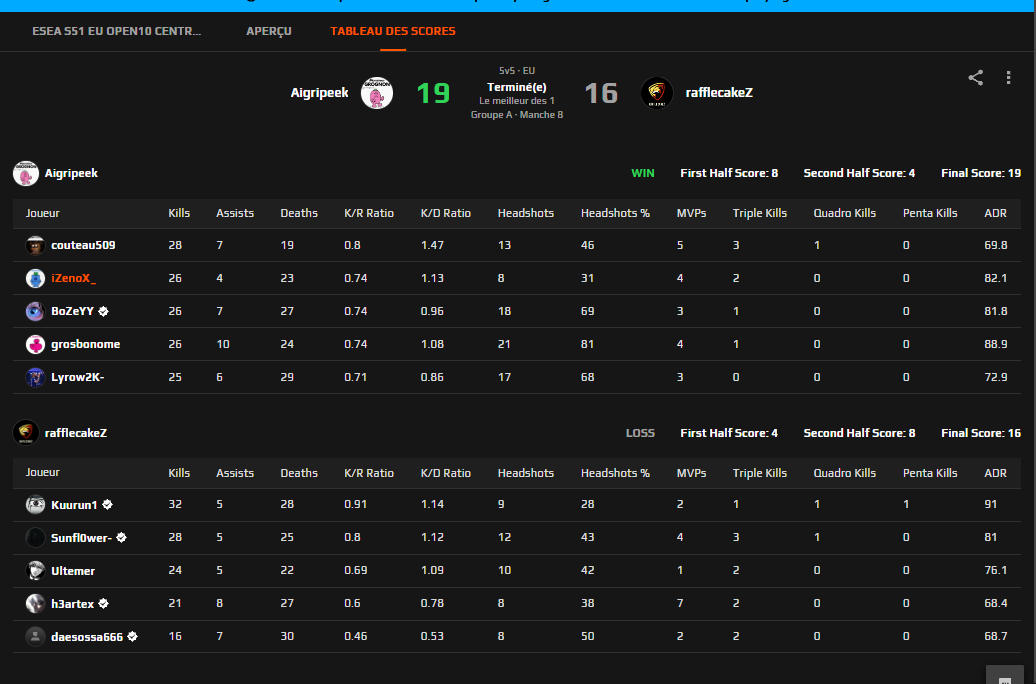Click verified badge next to daesossa666
The height and width of the screenshot is (684, 1036).
[x=132, y=636]
